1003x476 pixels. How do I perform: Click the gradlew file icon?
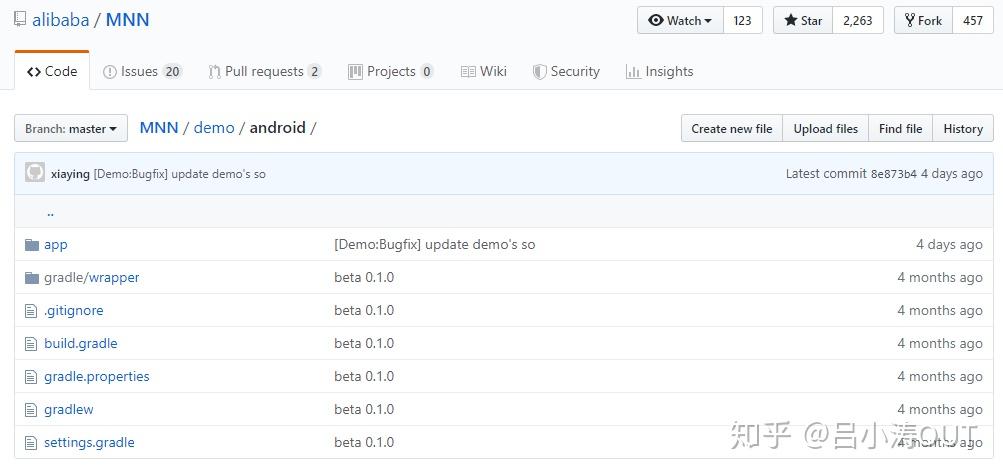[31, 410]
